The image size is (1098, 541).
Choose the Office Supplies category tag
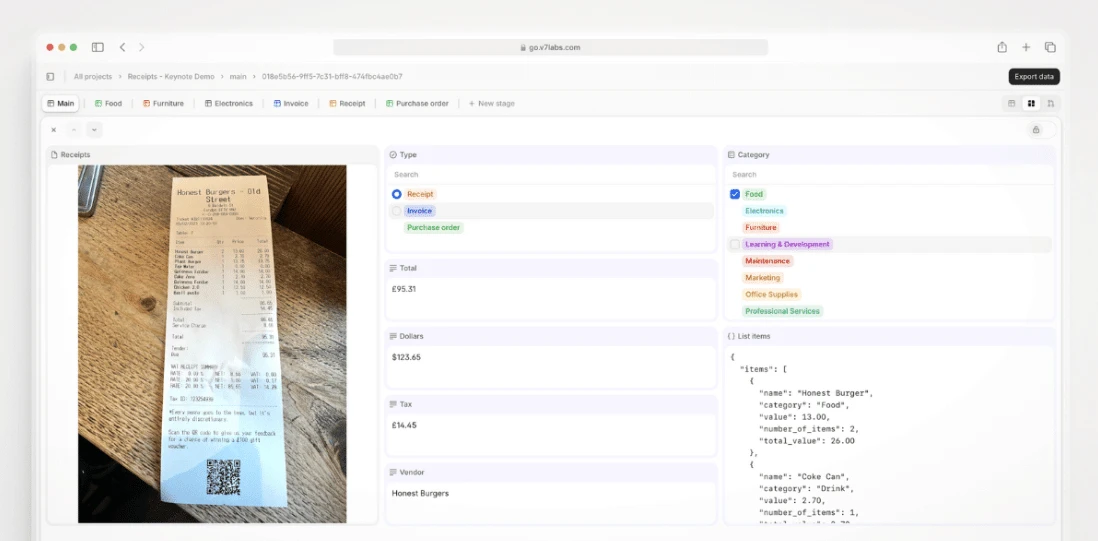tap(772, 295)
